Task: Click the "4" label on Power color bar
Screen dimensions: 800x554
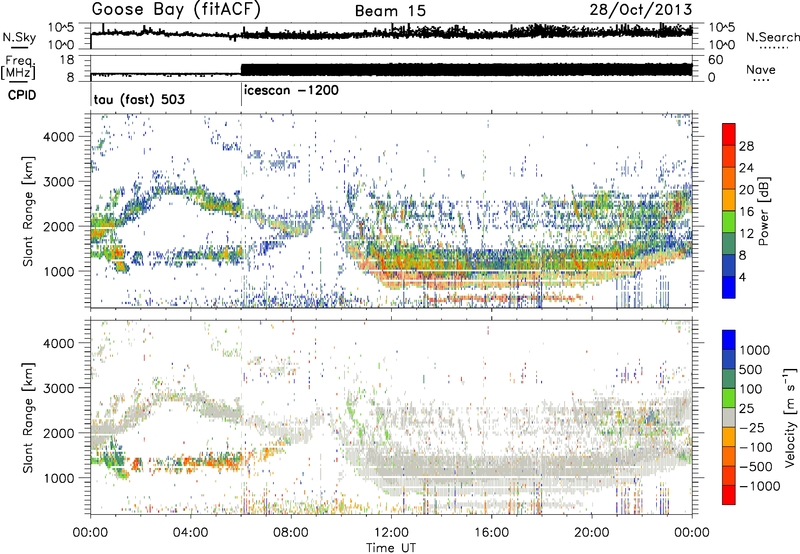Action: click(x=742, y=277)
